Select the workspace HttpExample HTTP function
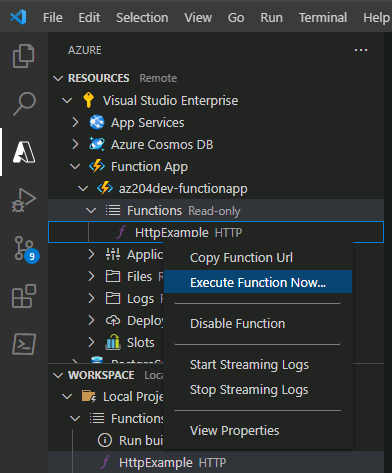Image resolution: width=392 pixels, height=473 pixels. pyautogui.click(x=216, y=462)
